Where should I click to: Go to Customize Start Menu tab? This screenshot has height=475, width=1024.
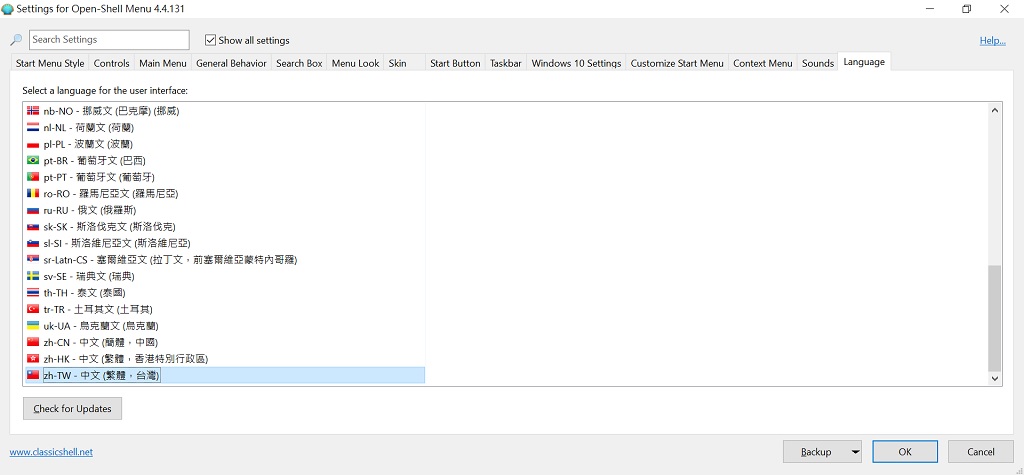click(677, 63)
